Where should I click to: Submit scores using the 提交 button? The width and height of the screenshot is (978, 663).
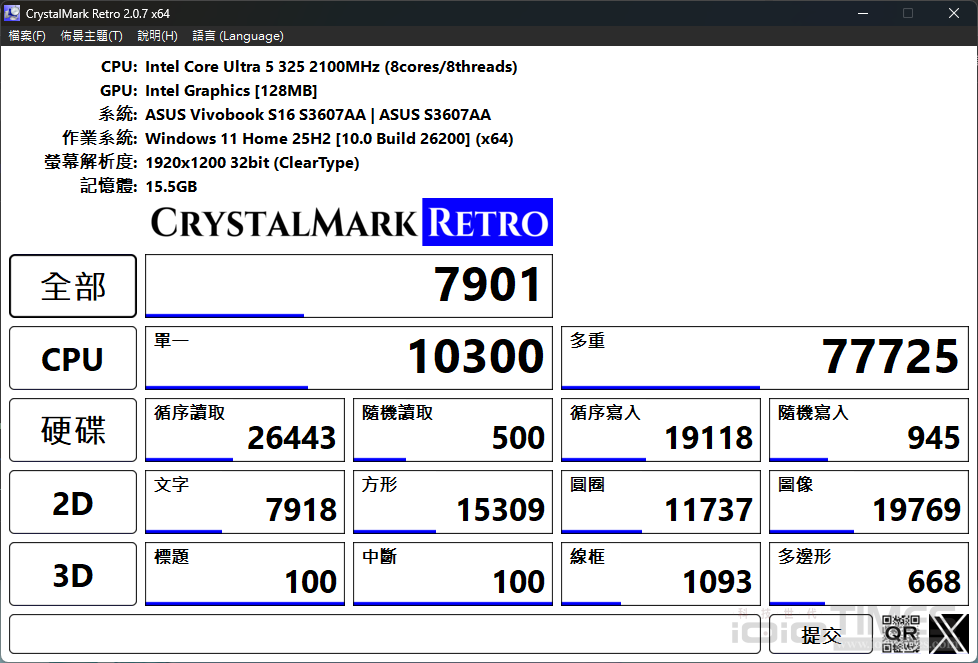pyautogui.click(x=821, y=634)
